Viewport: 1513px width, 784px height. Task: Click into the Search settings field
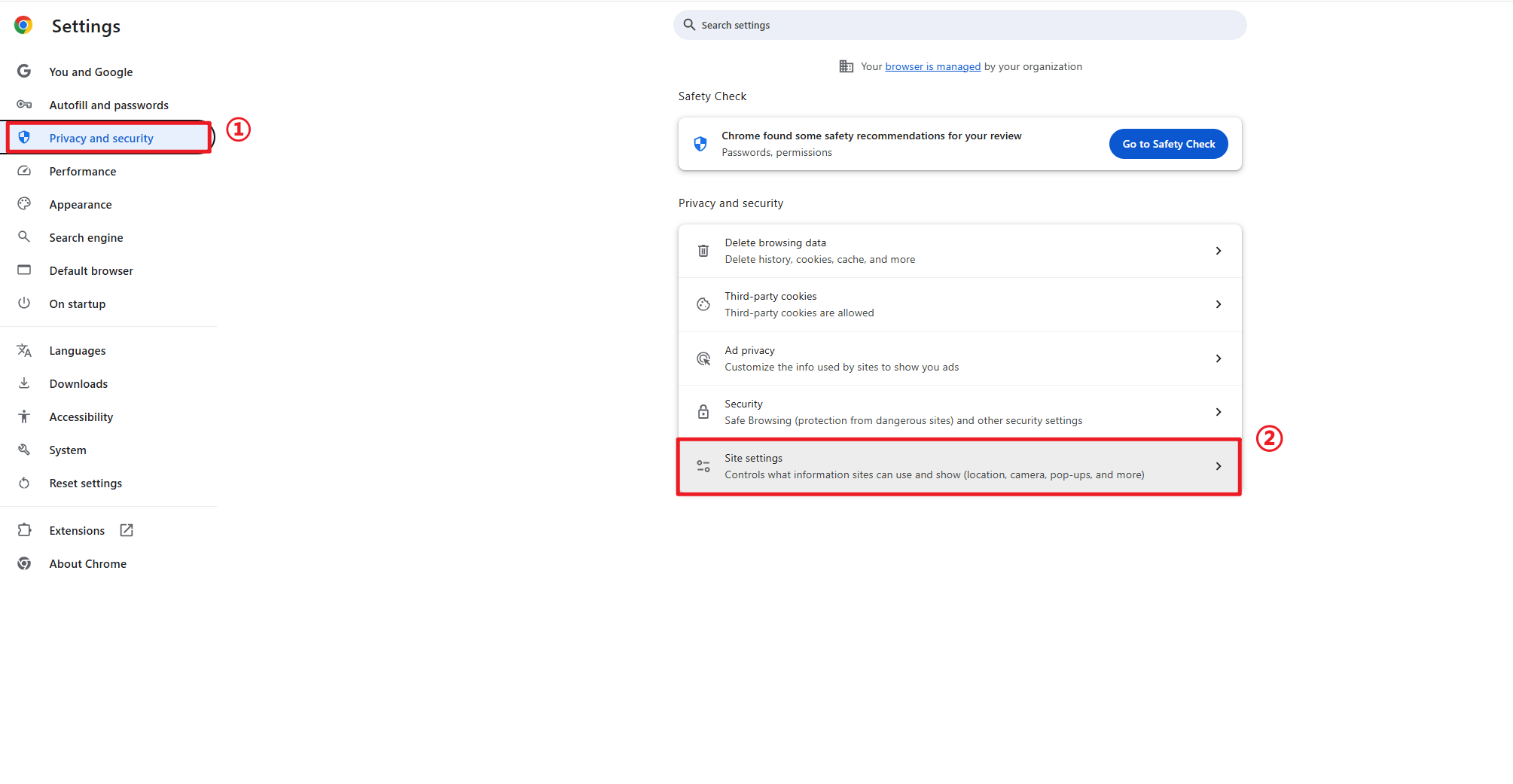[x=959, y=25]
